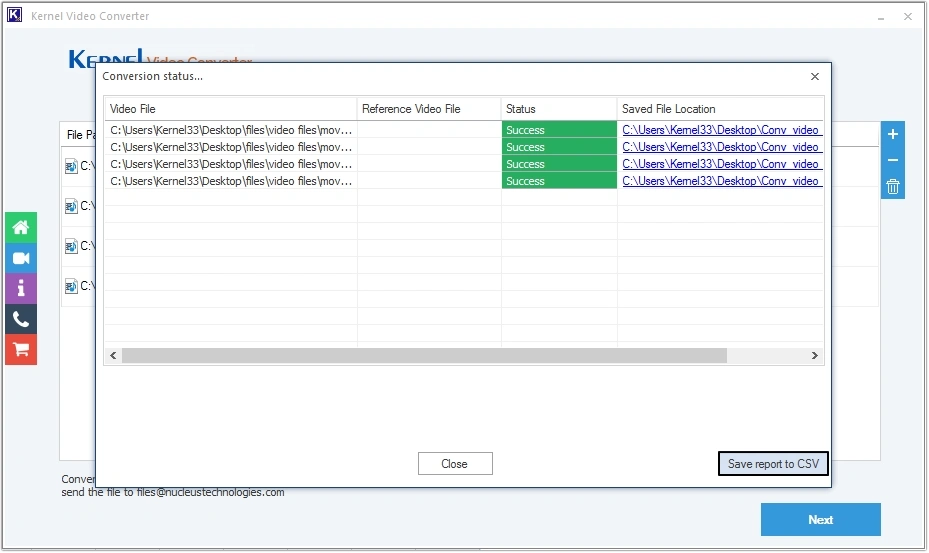Click Save report to CSV button
This screenshot has width=929, height=553.
click(773, 464)
